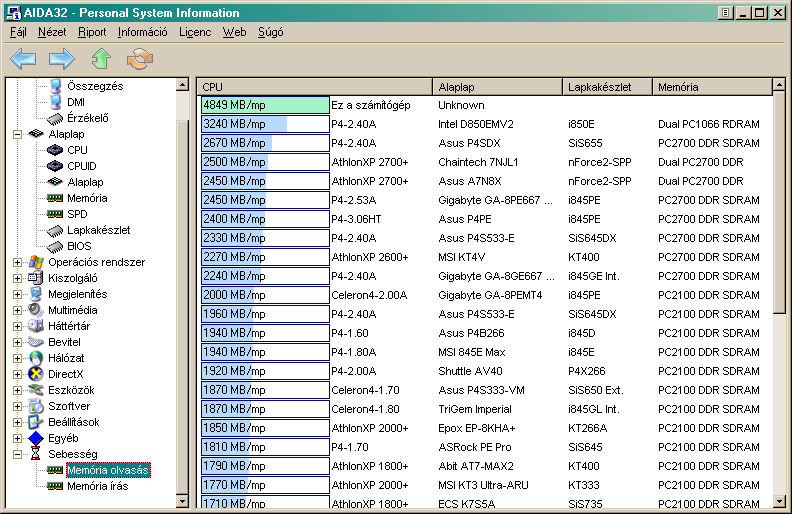Open the Riport menu
Viewport: 792px width, 514px height.
coord(92,32)
